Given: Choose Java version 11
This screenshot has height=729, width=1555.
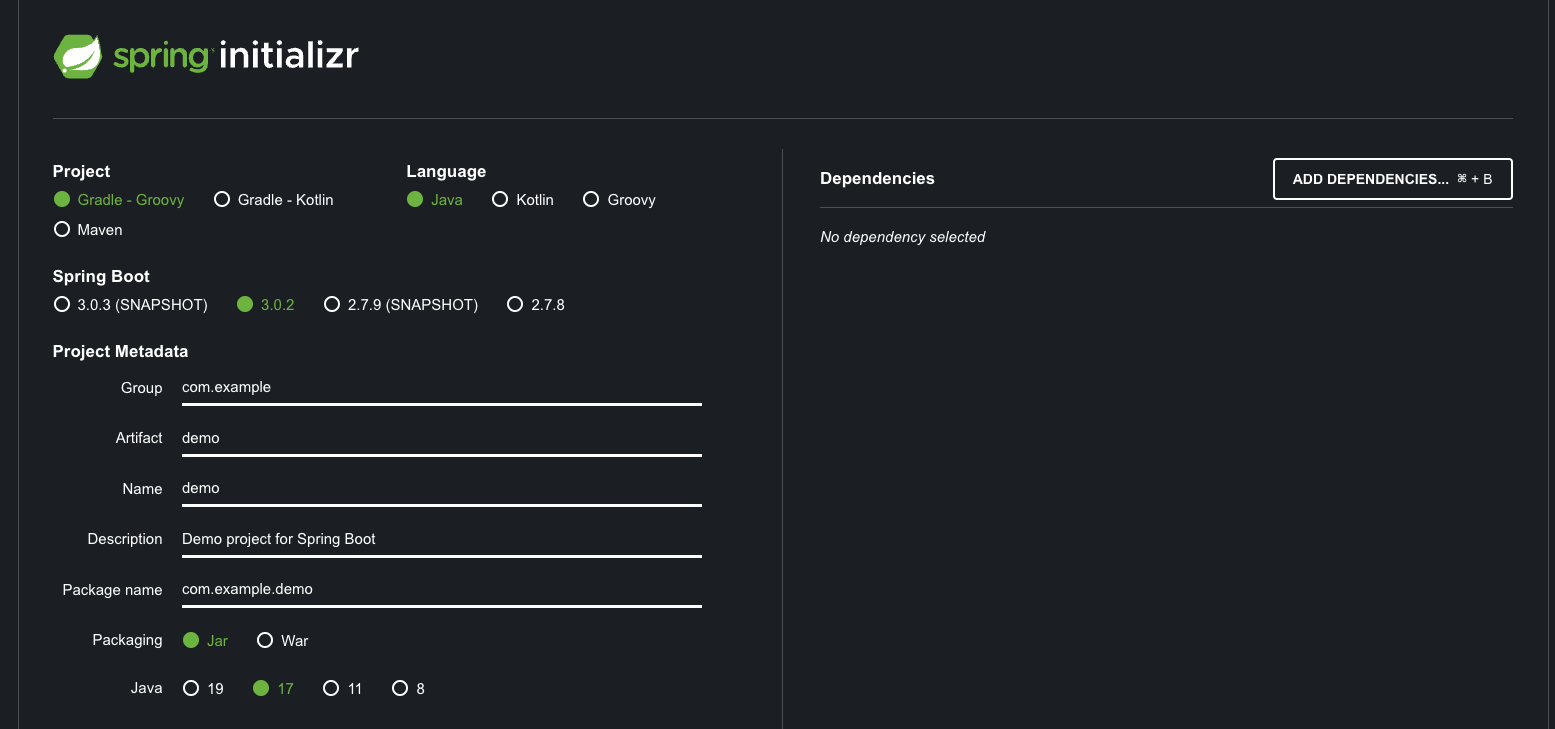Looking at the screenshot, I should click(x=343, y=689).
